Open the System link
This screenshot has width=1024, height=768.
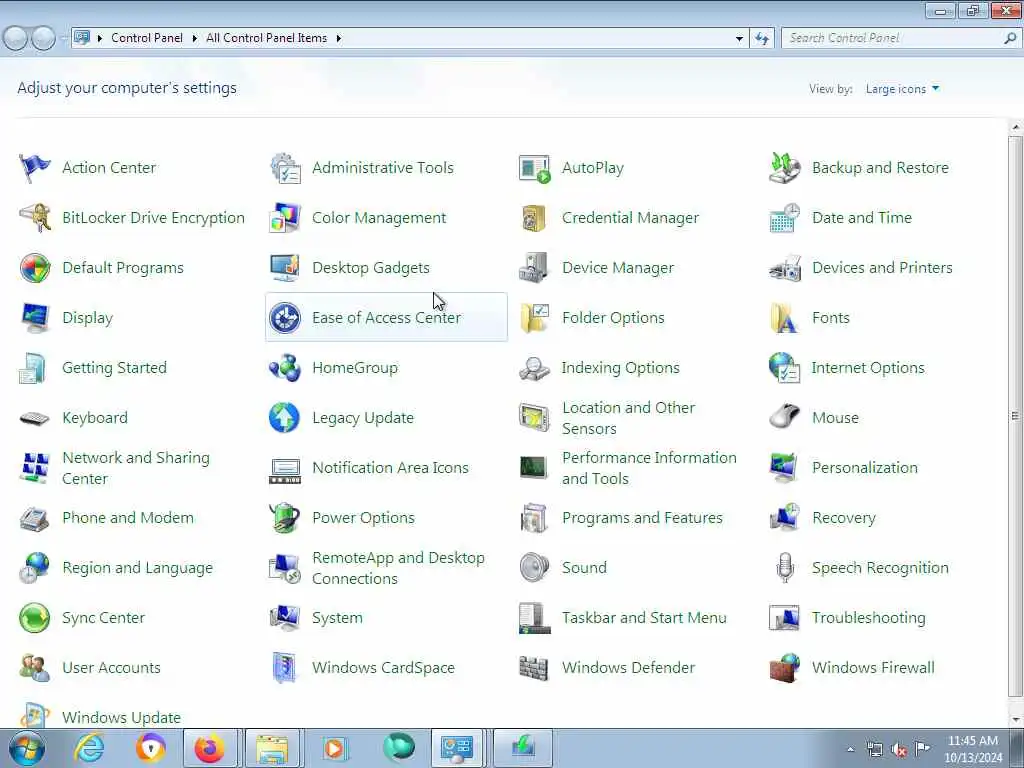tap(337, 618)
